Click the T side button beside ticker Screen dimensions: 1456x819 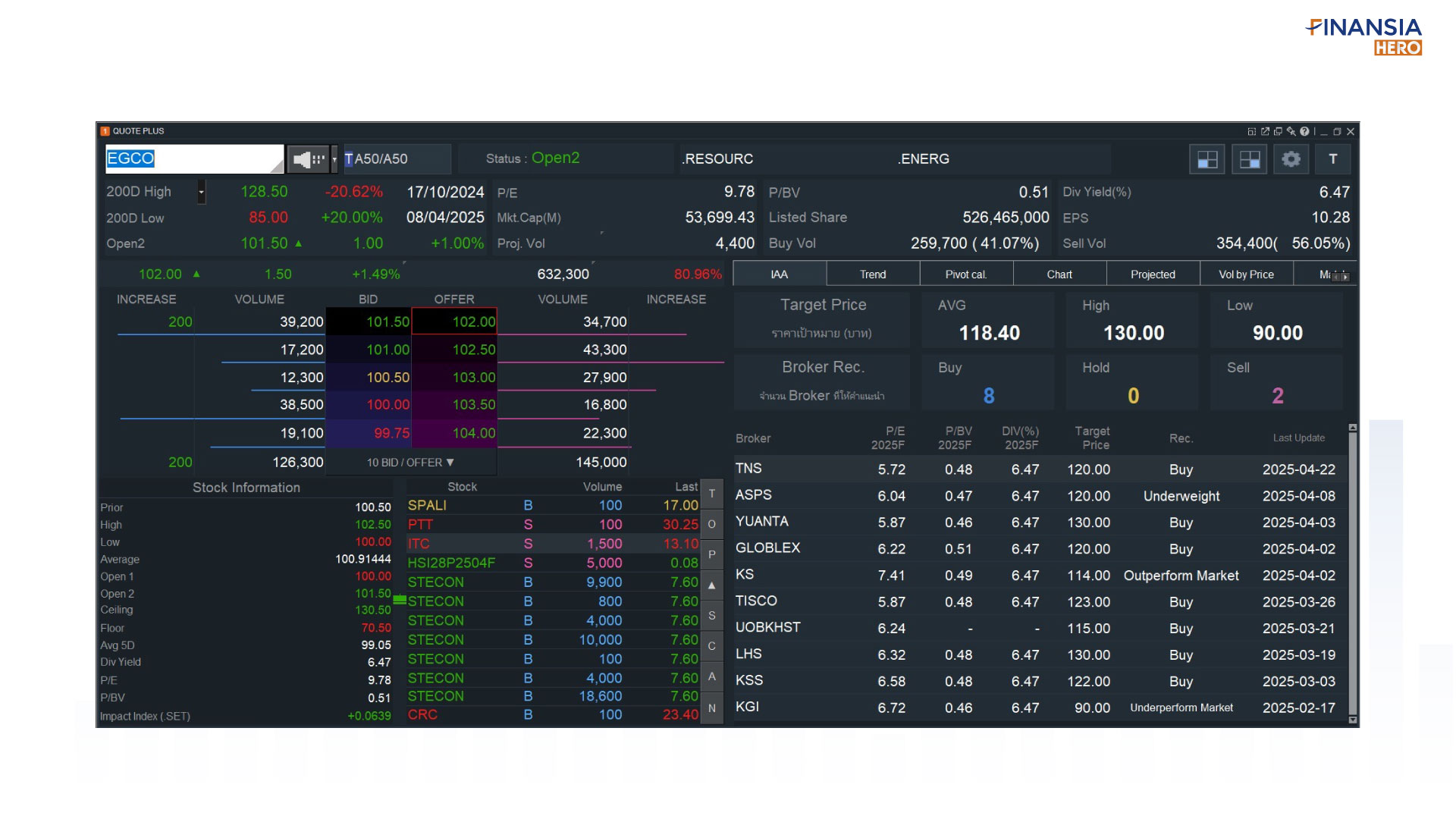(x=711, y=494)
